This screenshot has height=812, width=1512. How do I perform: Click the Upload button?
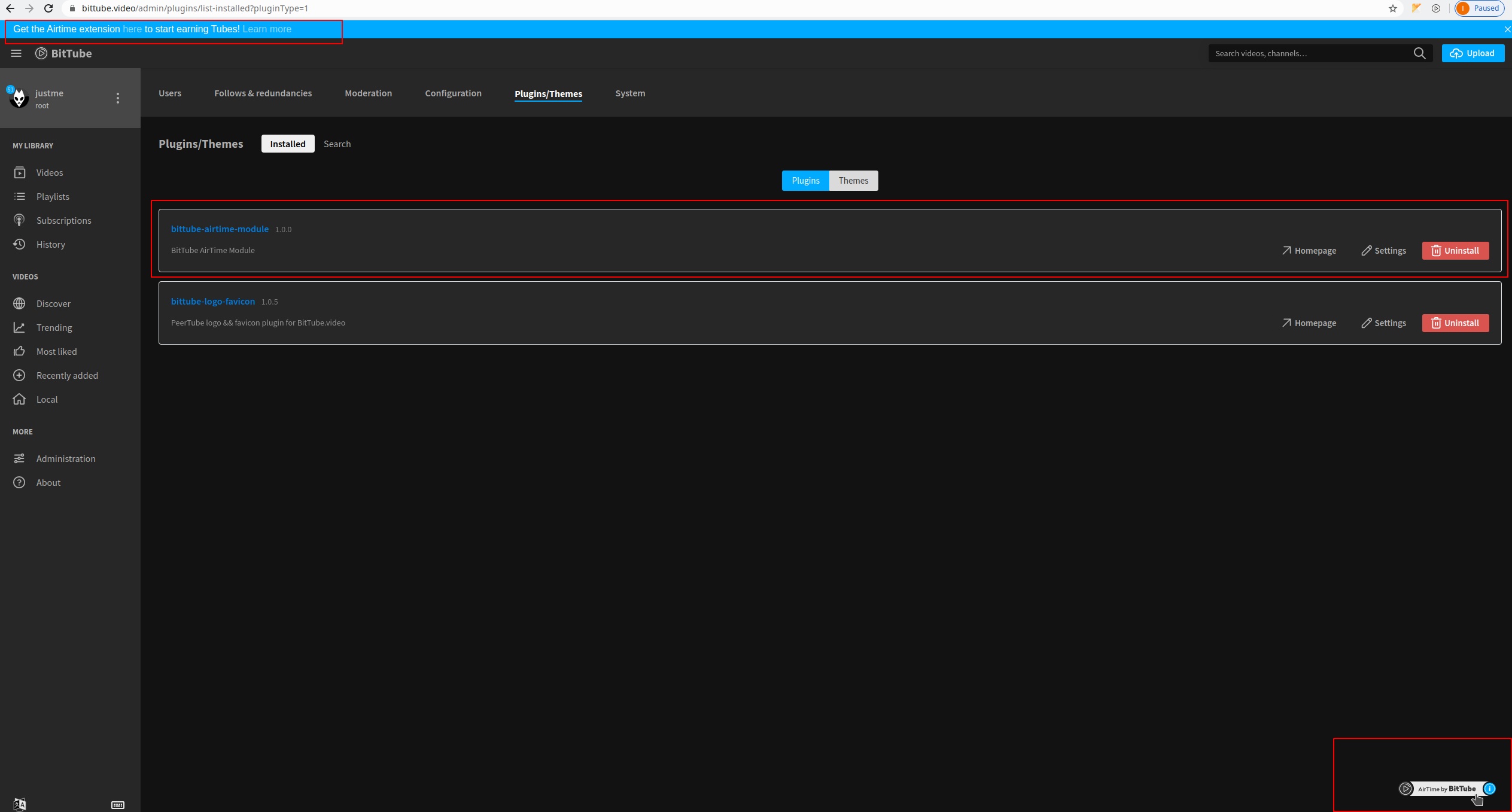(1473, 53)
